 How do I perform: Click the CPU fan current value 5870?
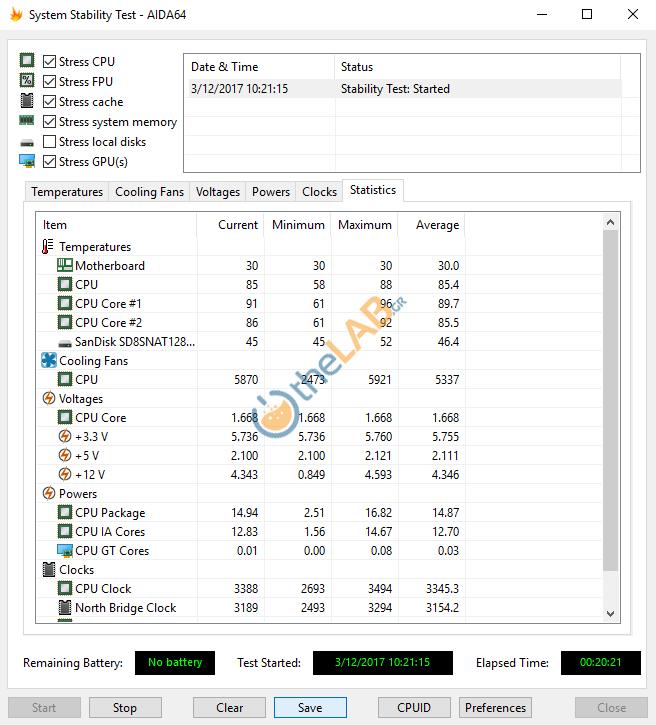pos(246,380)
